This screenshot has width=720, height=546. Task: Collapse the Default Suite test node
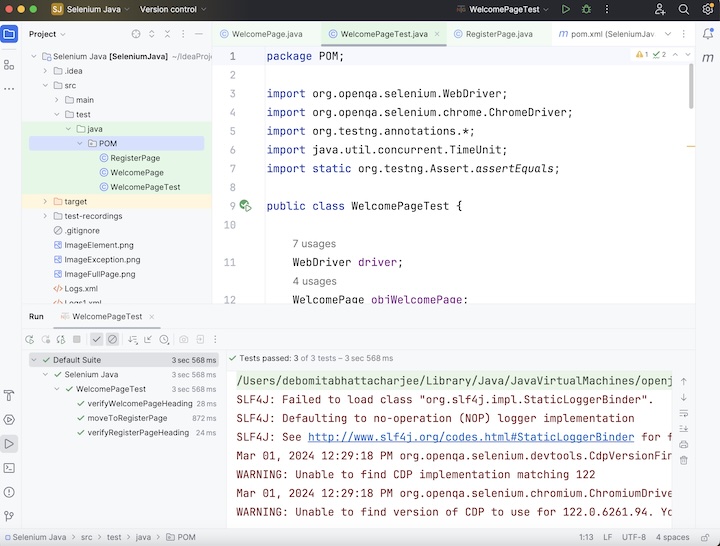[x=33, y=359]
